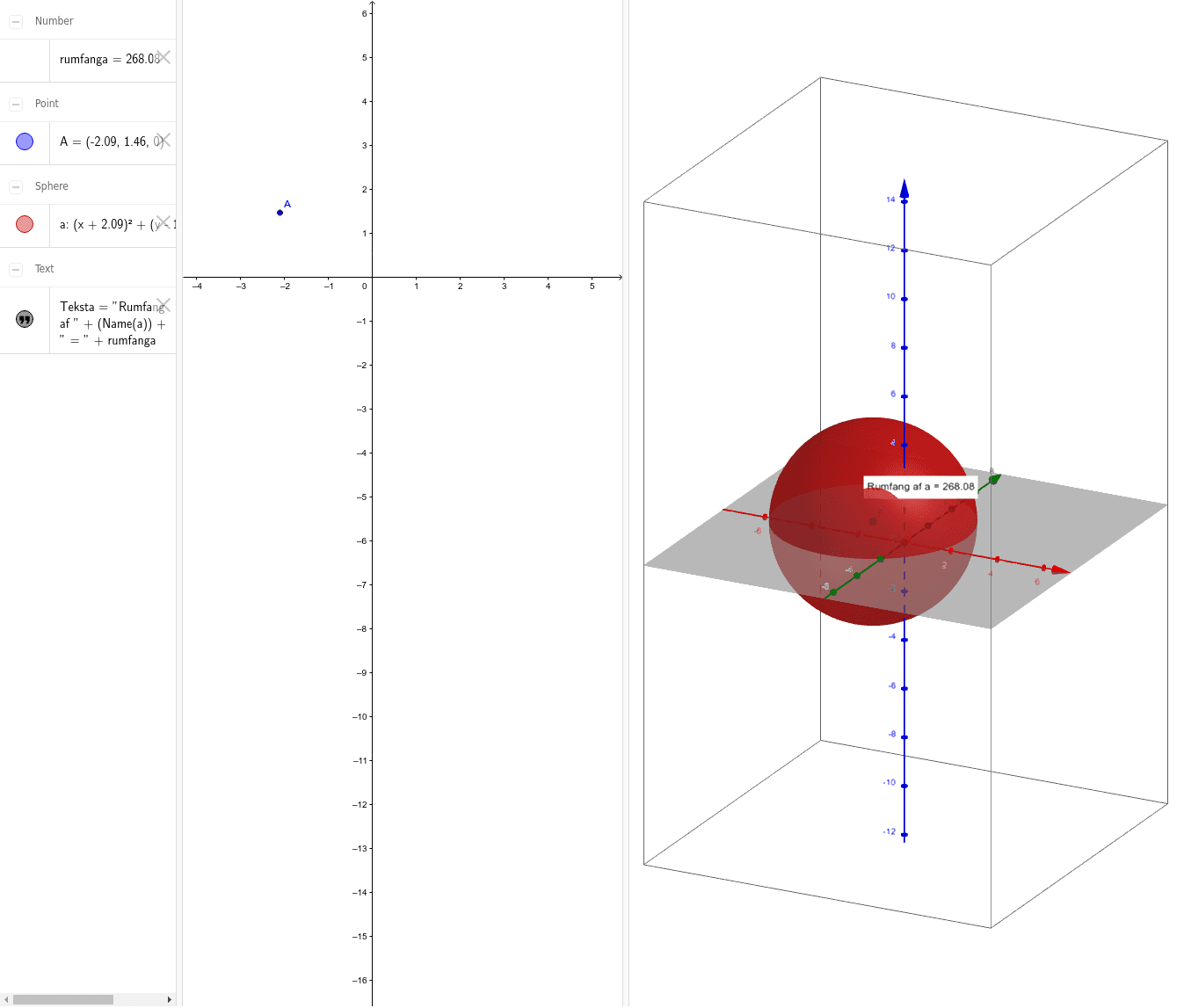The width and height of the screenshot is (1184, 1008).
Task: Toggle visibility of sphere a
Action: coord(25,224)
